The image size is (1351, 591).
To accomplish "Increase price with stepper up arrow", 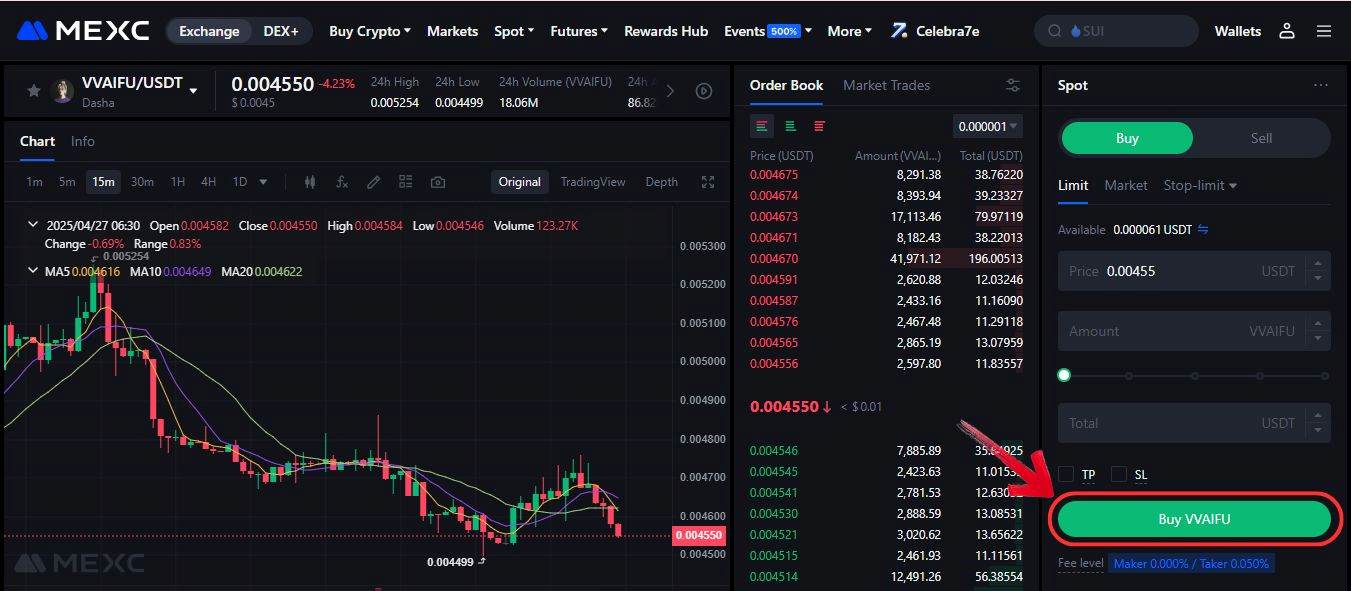I will [1319, 264].
